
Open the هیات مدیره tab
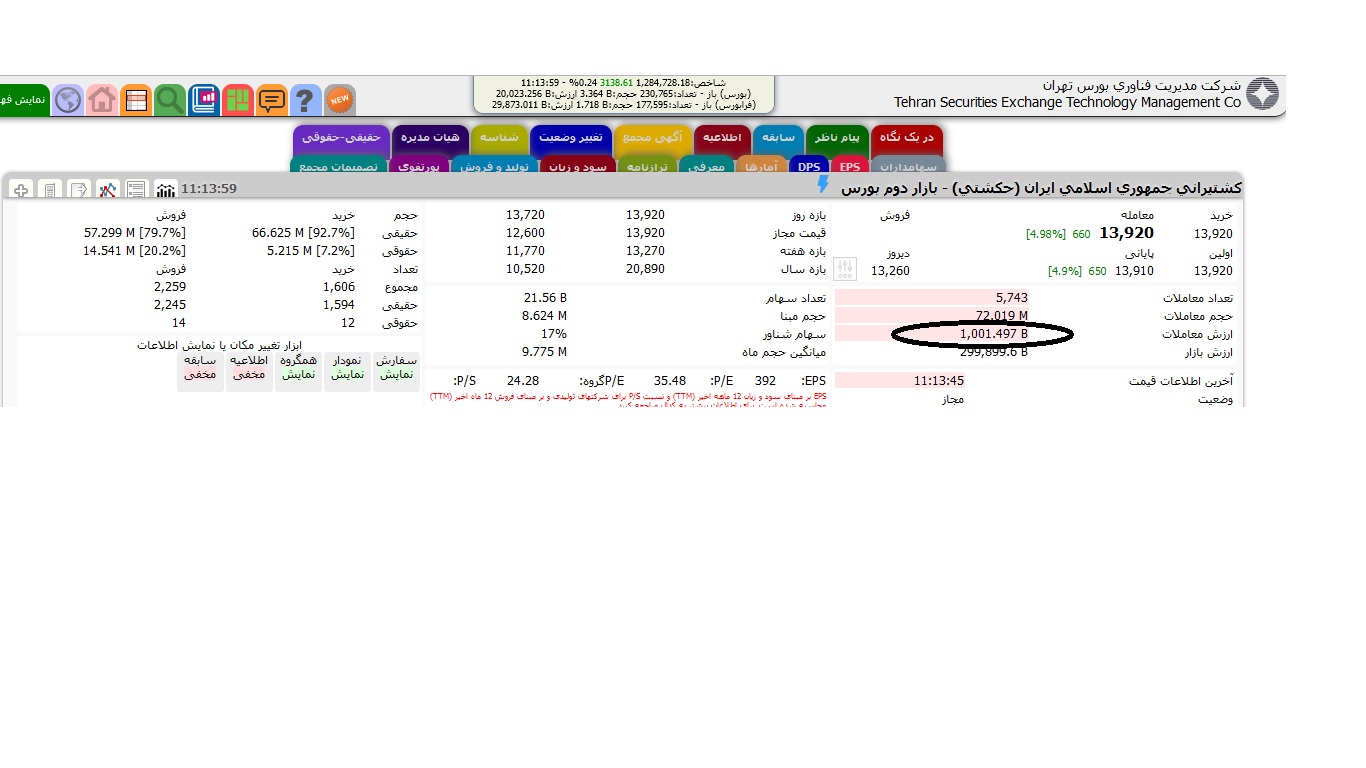tap(429, 138)
